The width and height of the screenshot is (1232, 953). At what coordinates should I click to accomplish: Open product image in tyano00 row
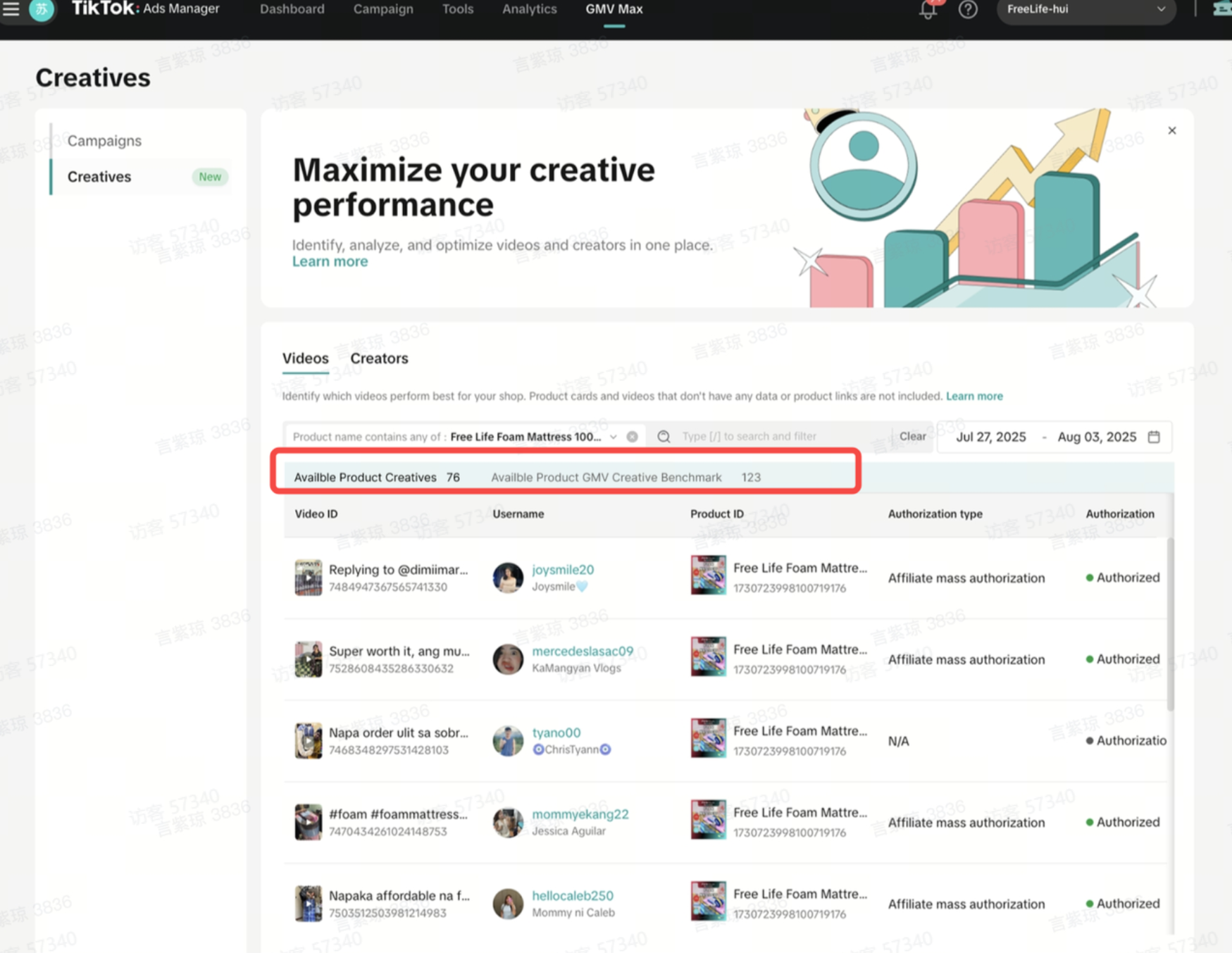coord(708,738)
